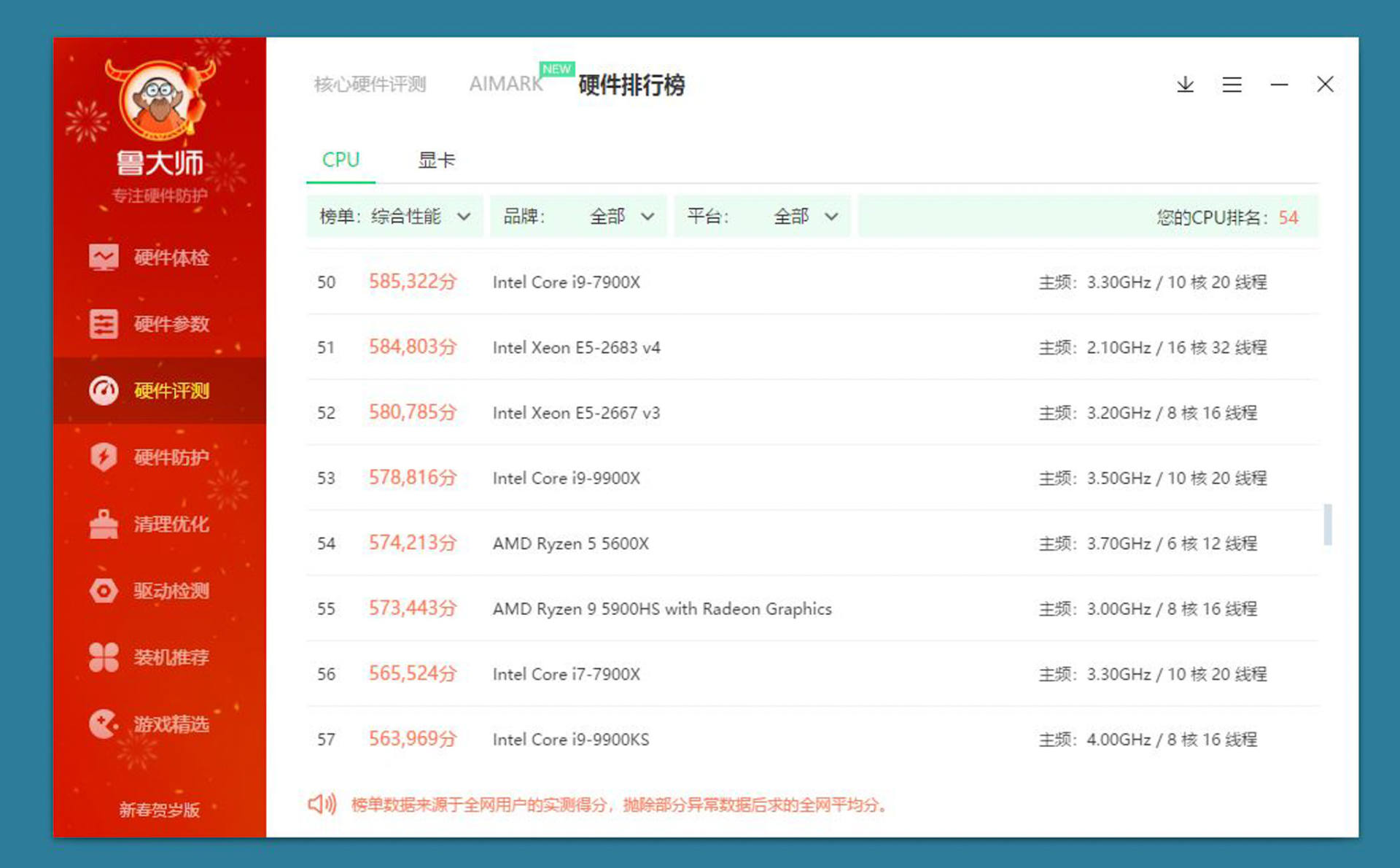
Task: Click the speaker notice icon
Action: 322,804
